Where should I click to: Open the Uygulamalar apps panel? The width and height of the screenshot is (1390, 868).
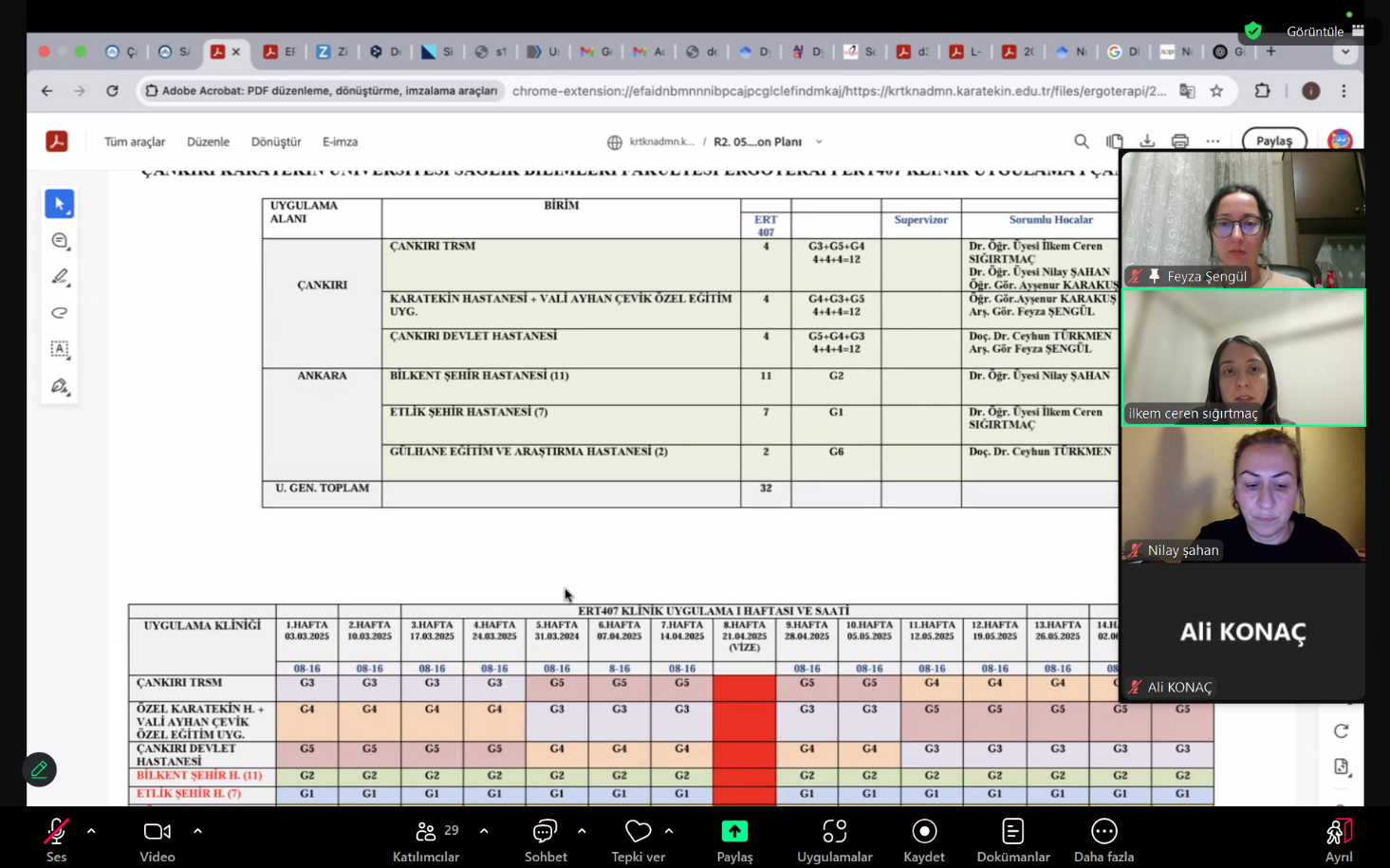click(834, 840)
